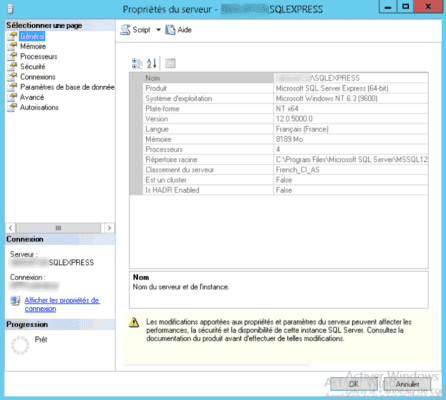Image resolution: width=446 pixels, height=400 pixels.
Task: Sort properties alphabetically
Action: tap(152, 63)
